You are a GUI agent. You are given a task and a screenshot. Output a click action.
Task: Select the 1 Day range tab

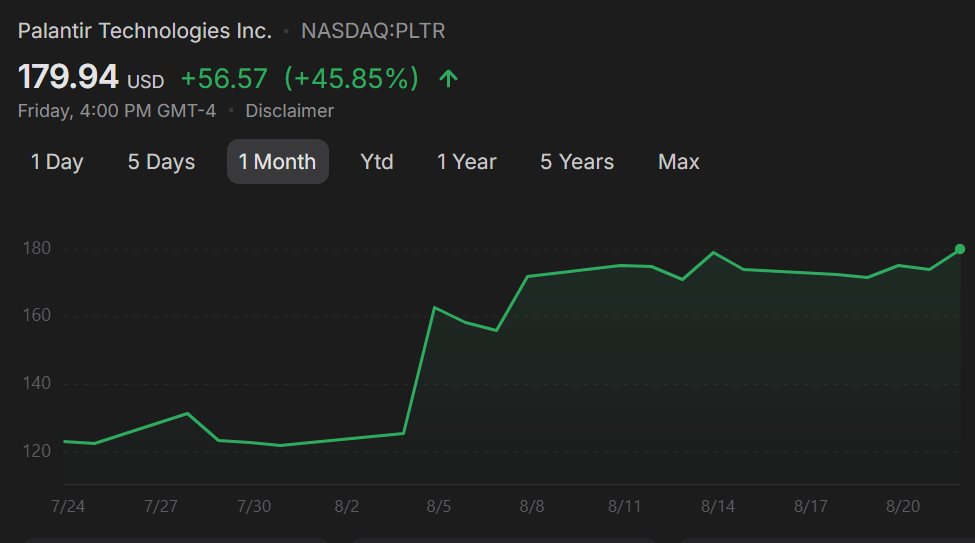tap(57, 162)
